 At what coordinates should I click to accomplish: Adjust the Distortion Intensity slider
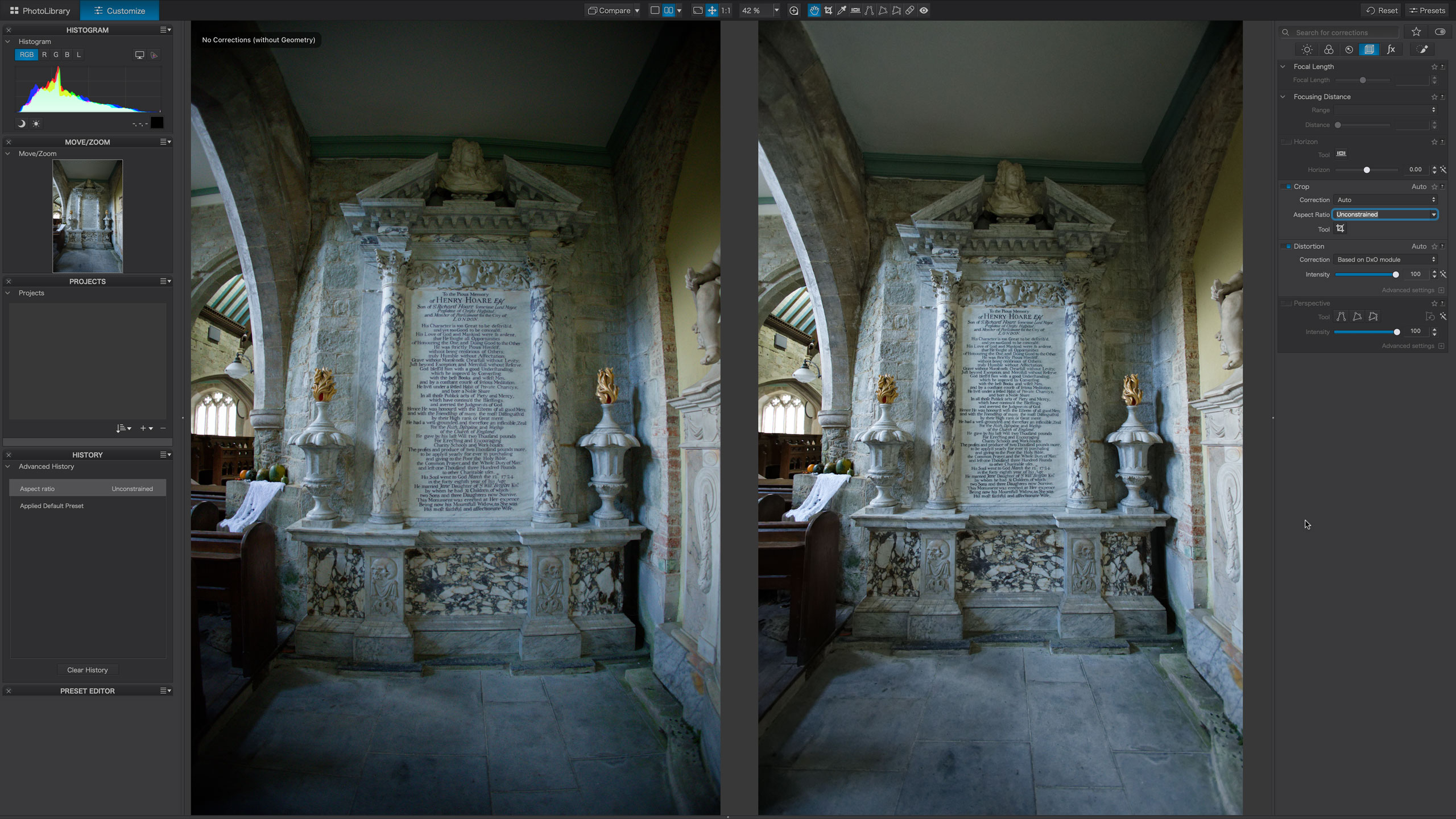[1395, 275]
